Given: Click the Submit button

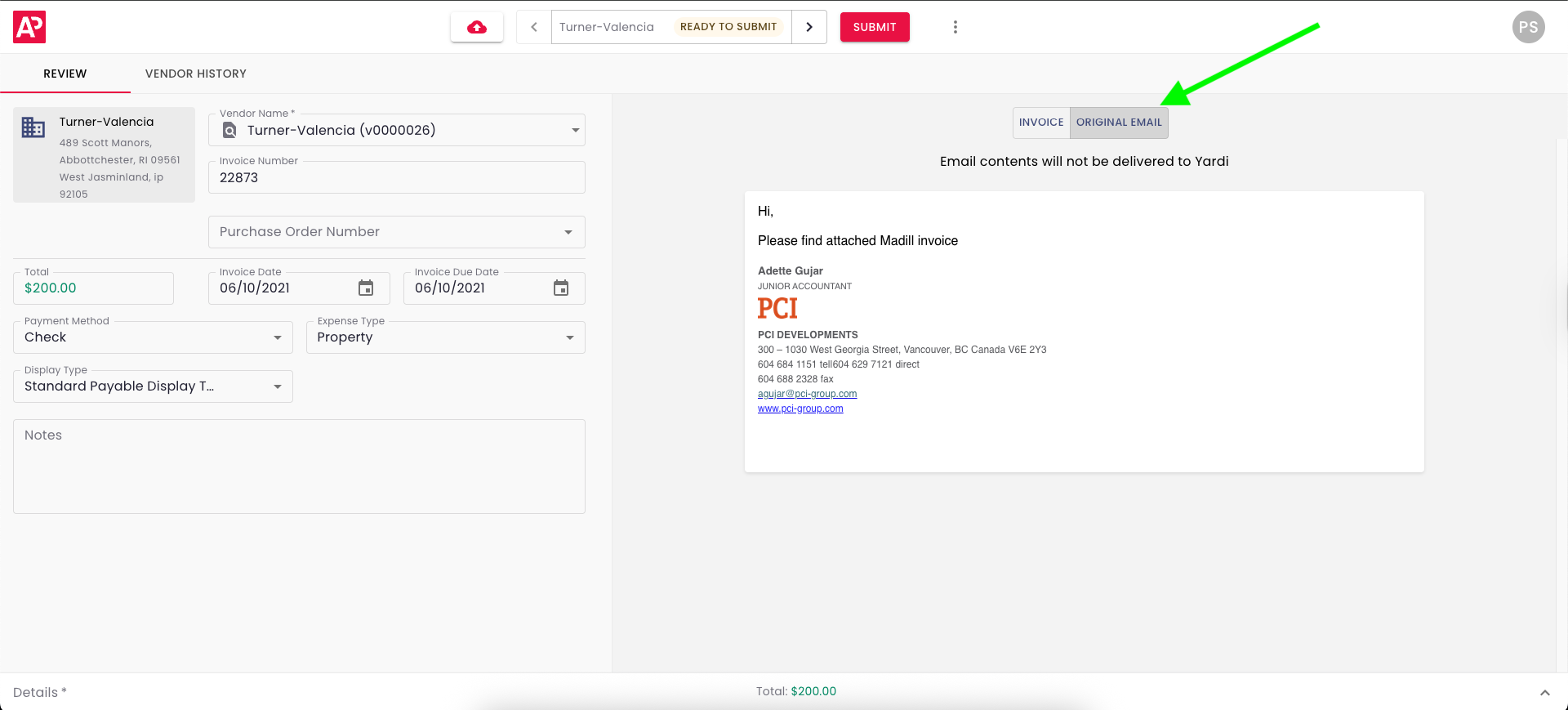Looking at the screenshot, I should pyautogui.click(x=875, y=27).
